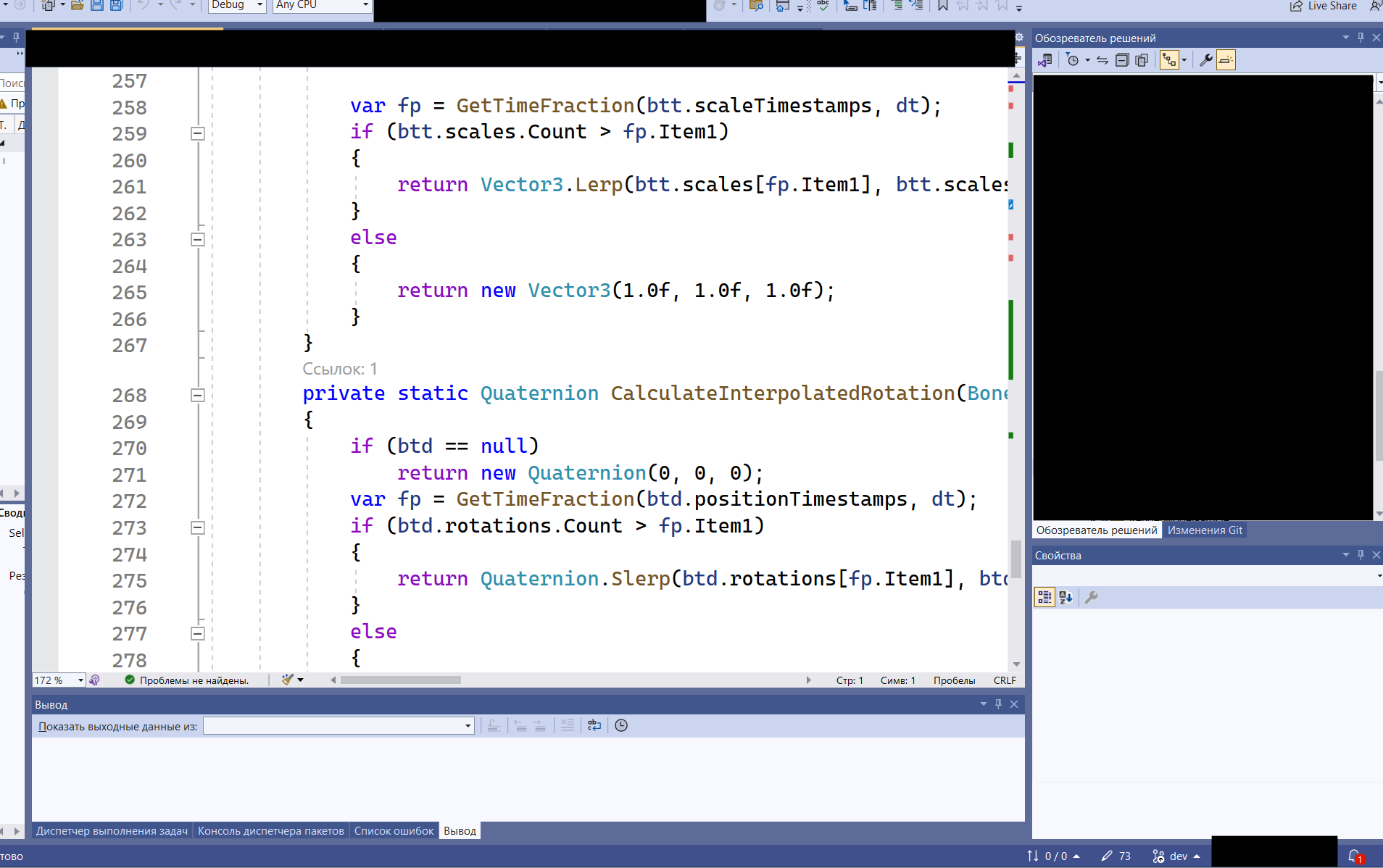Collapse all items in Solution Explorer
The width and height of the screenshot is (1383, 868).
pyautogui.click(x=1122, y=60)
